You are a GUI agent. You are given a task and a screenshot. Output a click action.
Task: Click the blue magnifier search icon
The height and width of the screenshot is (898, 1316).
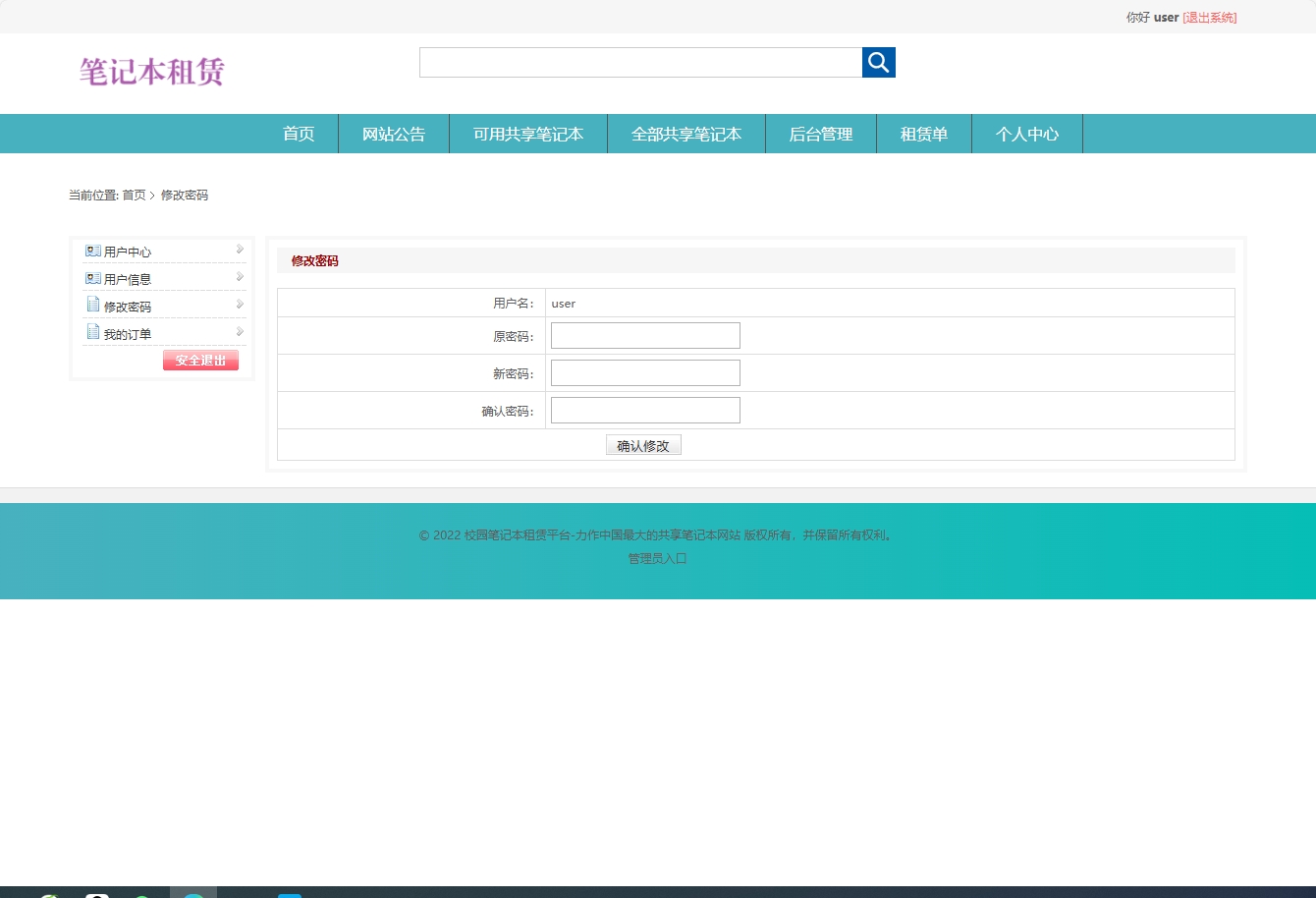pyautogui.click(x=878, y=62)
